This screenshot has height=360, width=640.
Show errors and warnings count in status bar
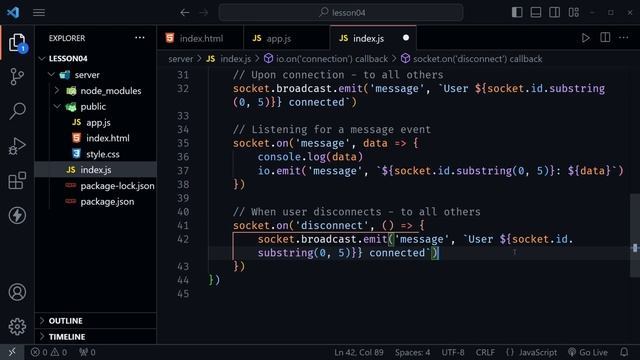pyautogui.click(x=49, y=352)
